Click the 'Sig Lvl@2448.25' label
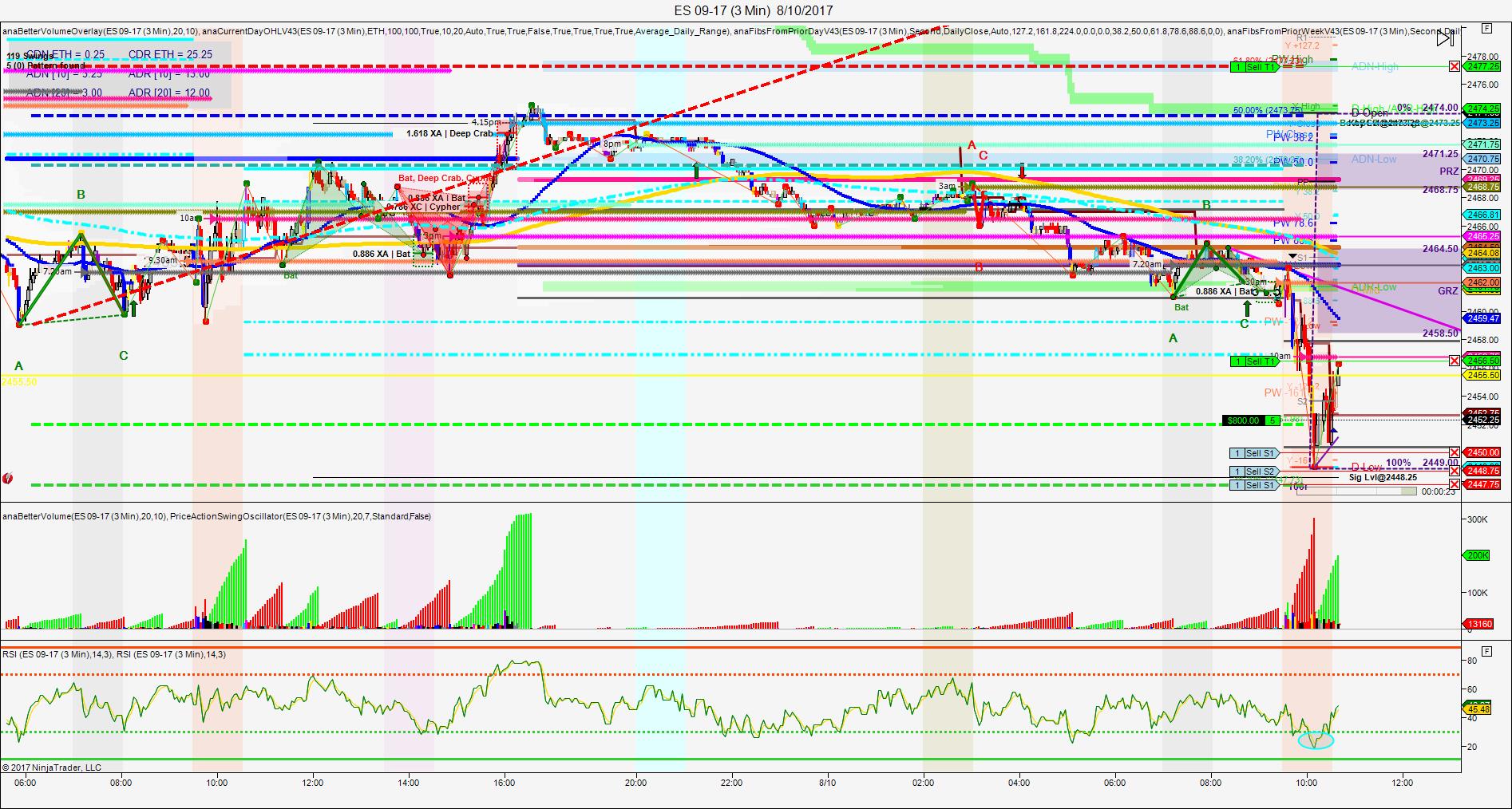 pos(1383,477)
